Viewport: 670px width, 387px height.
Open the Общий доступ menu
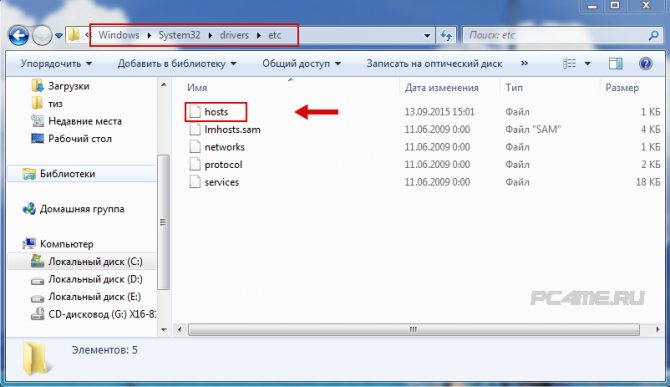(301, 64)
